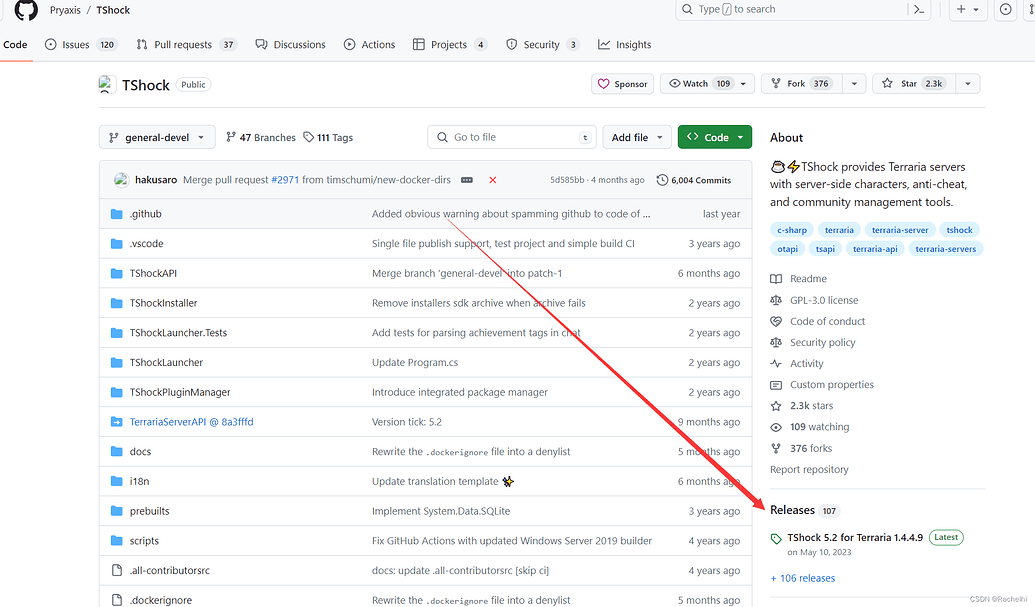
Task: Click the hakusaro avatar
Action: [x=121, y=180]
